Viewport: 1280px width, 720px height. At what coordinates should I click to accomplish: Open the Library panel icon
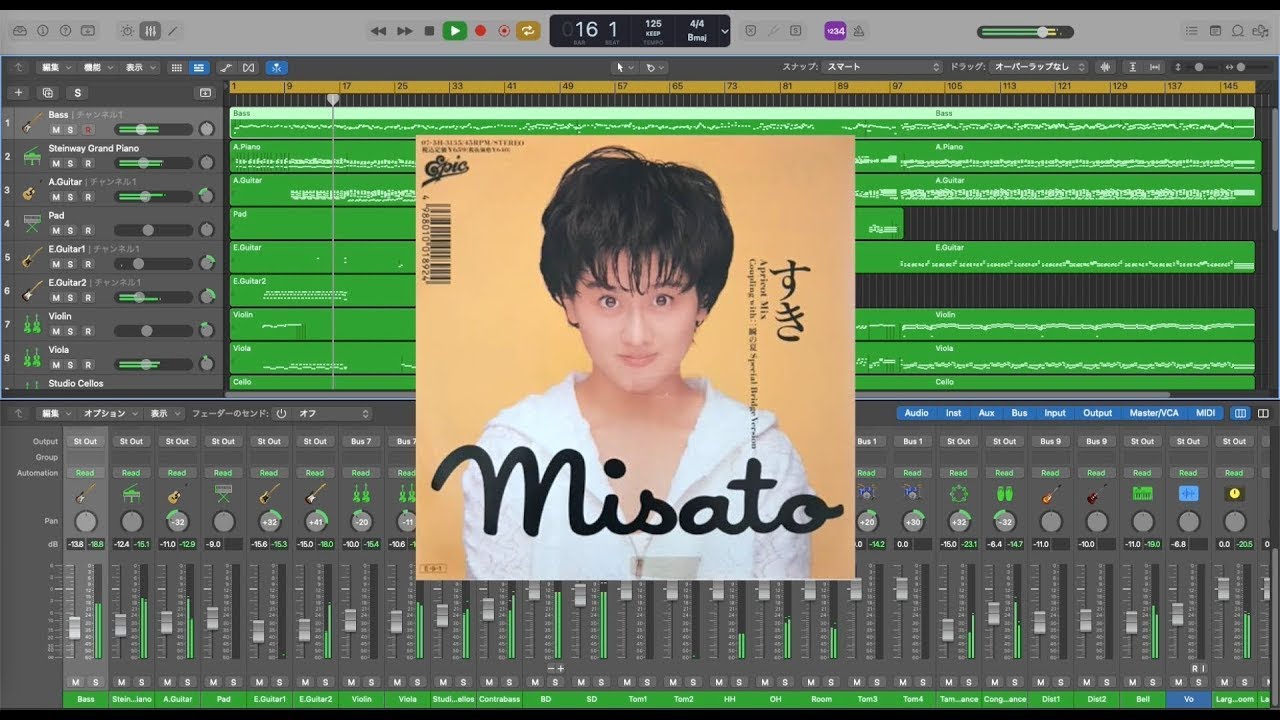click(x=19, y=31)
